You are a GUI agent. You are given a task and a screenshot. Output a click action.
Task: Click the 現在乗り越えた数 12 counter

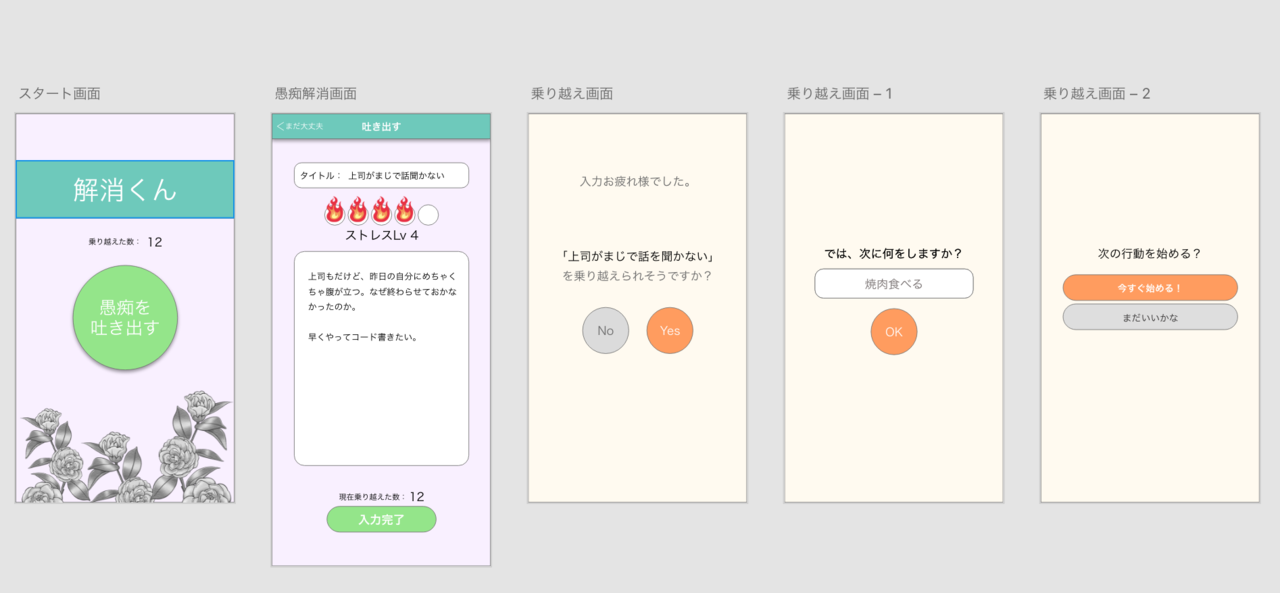(381, 496)
